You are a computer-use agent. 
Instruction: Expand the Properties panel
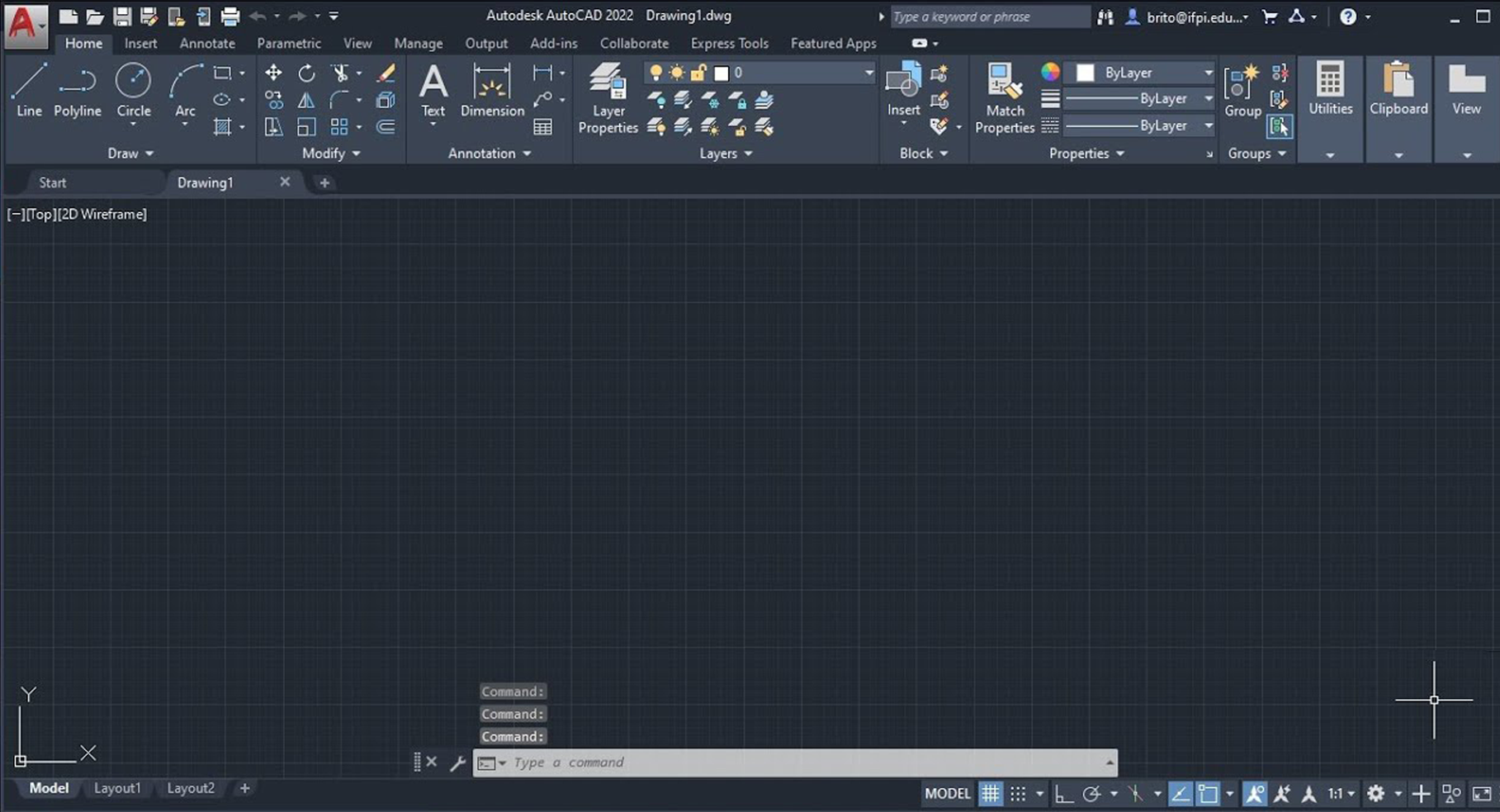(1086, 153)
